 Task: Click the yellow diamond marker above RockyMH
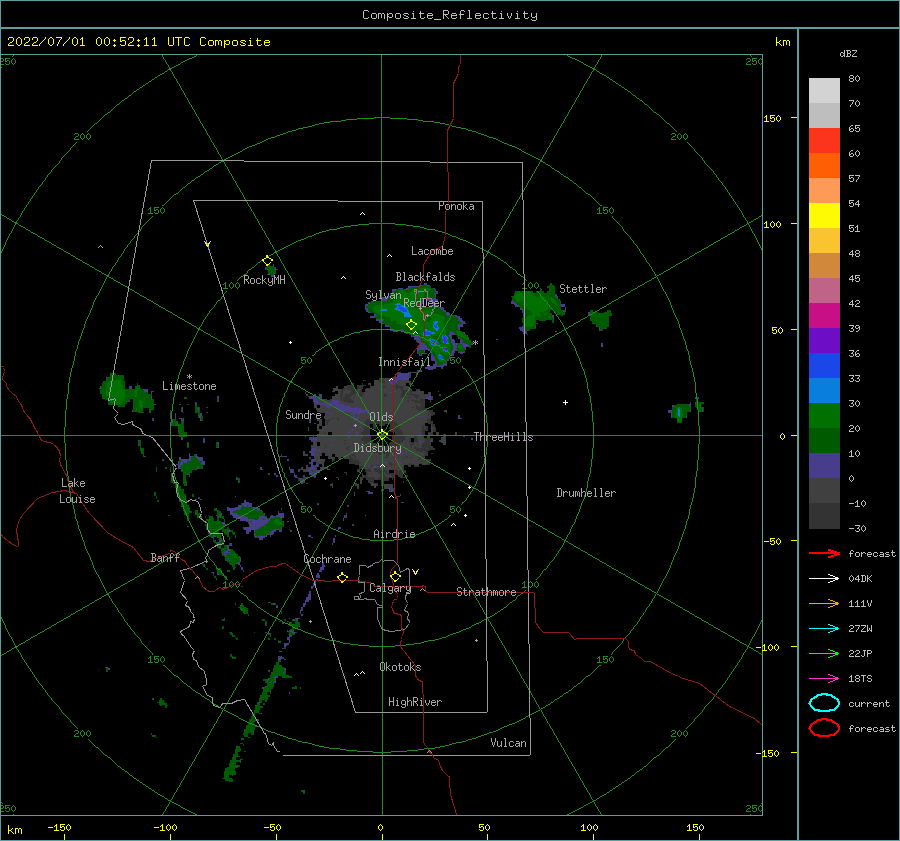(x=267, y=261)
